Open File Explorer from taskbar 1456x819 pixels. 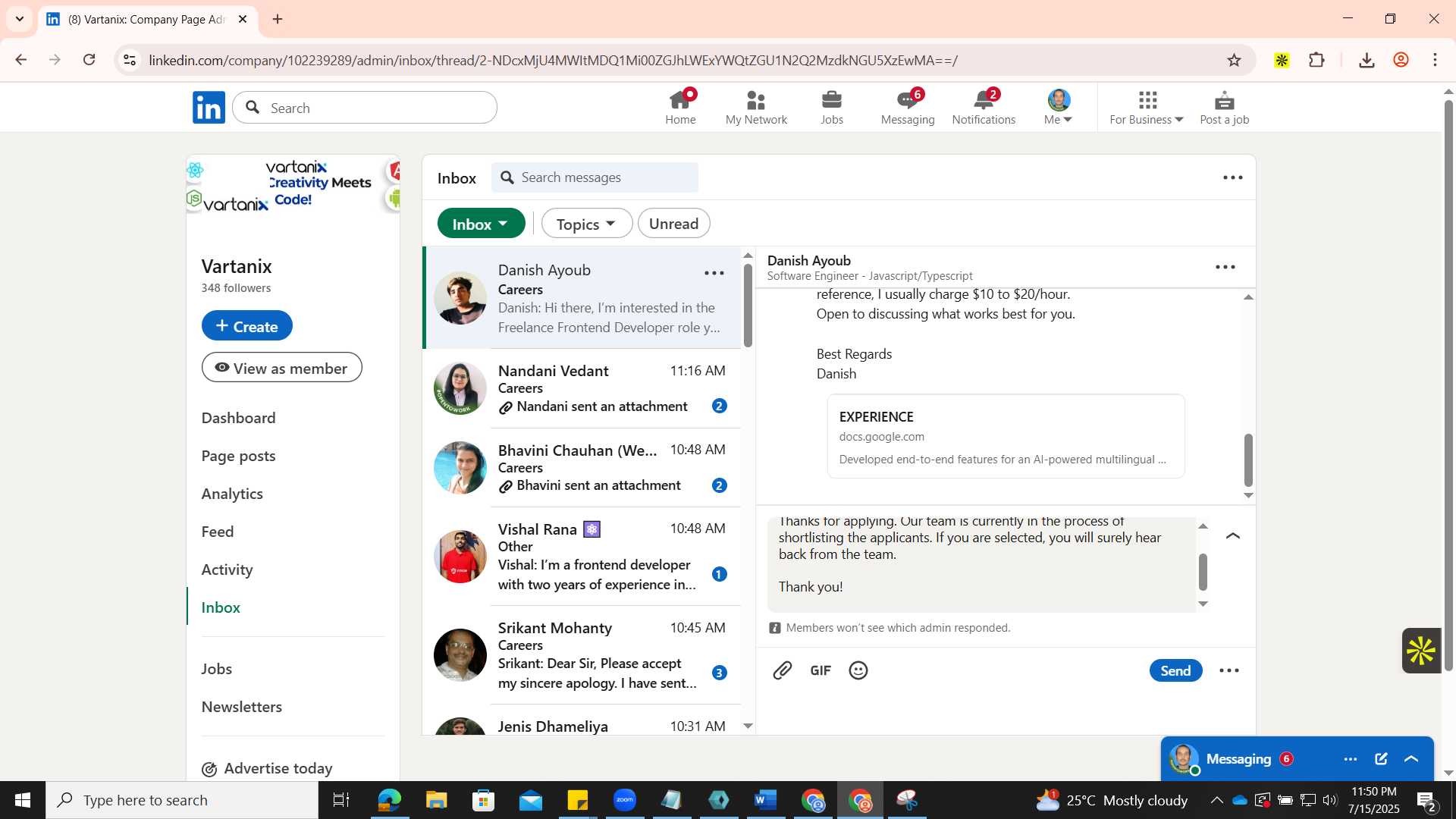click(x=436, y=800)
